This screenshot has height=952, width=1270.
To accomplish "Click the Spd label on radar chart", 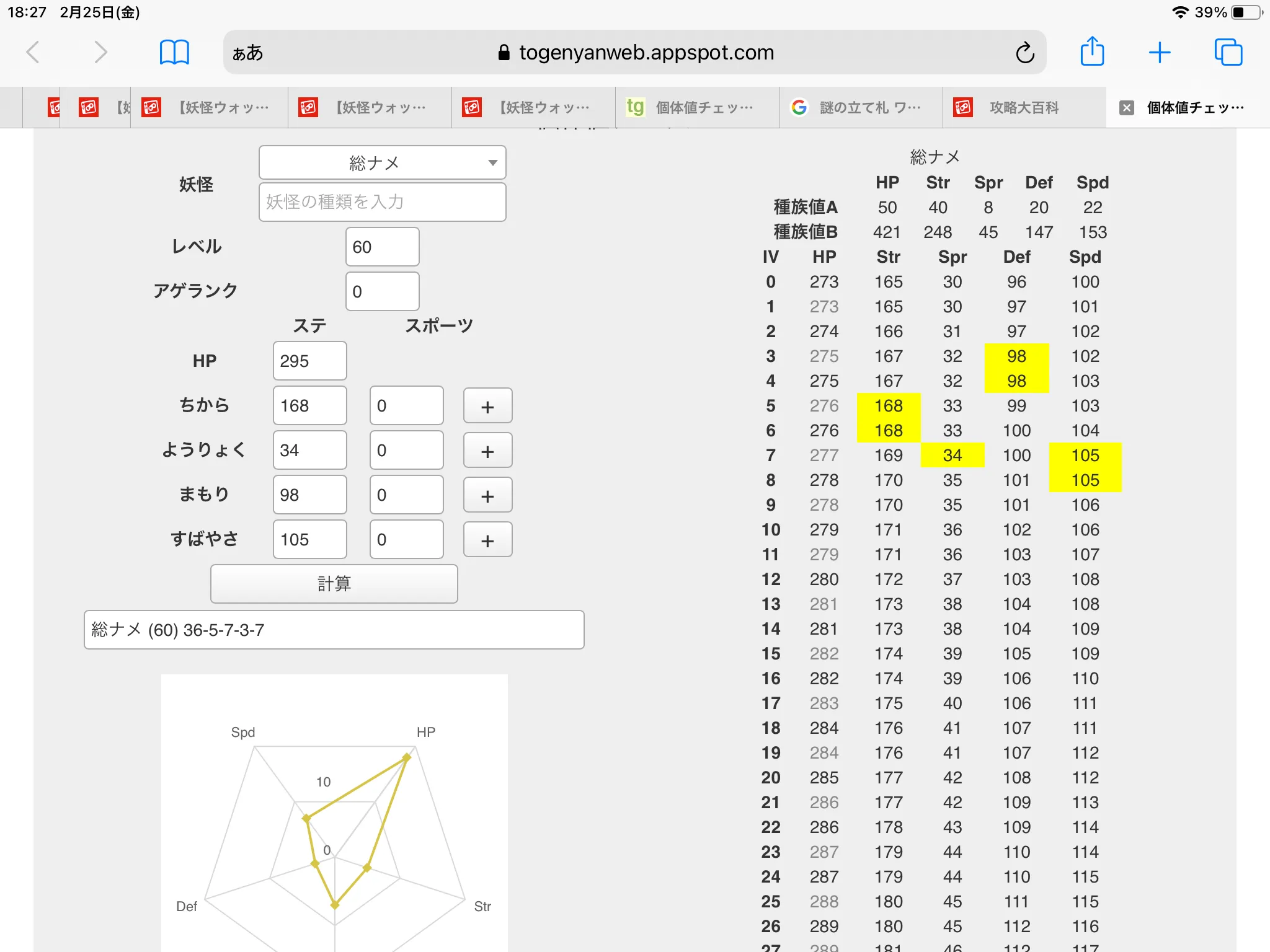I will point(243,732).
